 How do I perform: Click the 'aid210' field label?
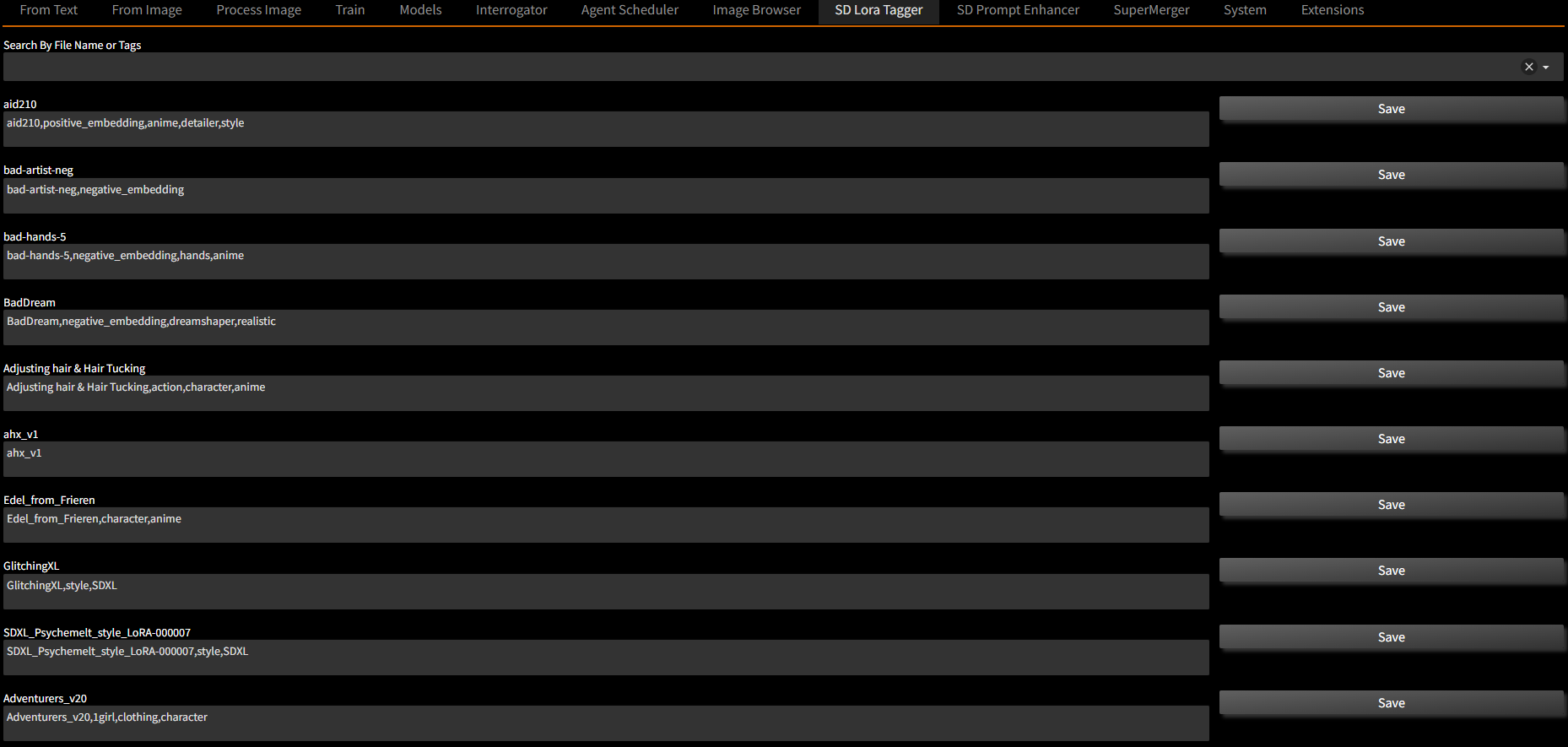pyautogui.click(x=20, y=104)
